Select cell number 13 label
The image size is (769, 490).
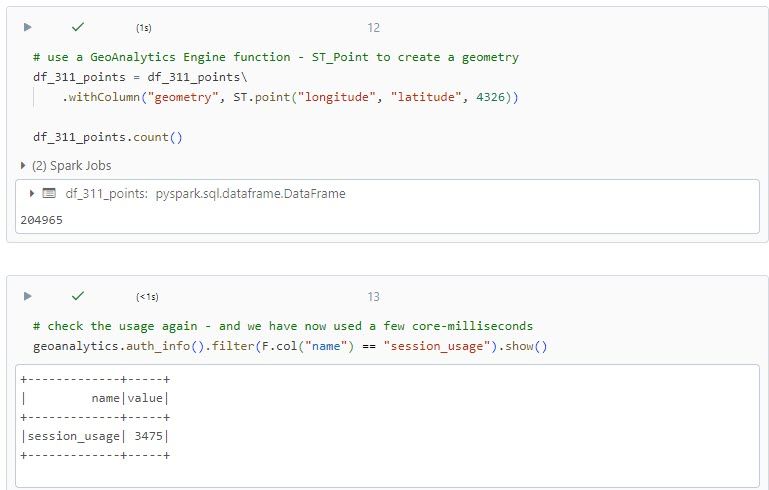(373, 297)
